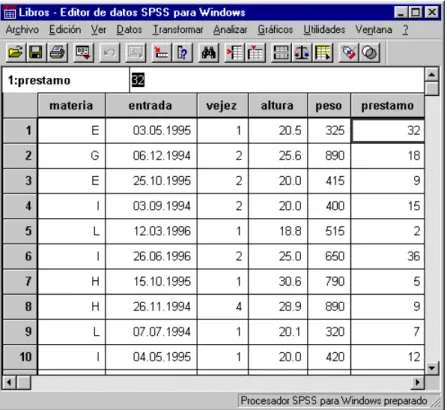
Task: Open the Ver menu
Action: pos(99,30)
